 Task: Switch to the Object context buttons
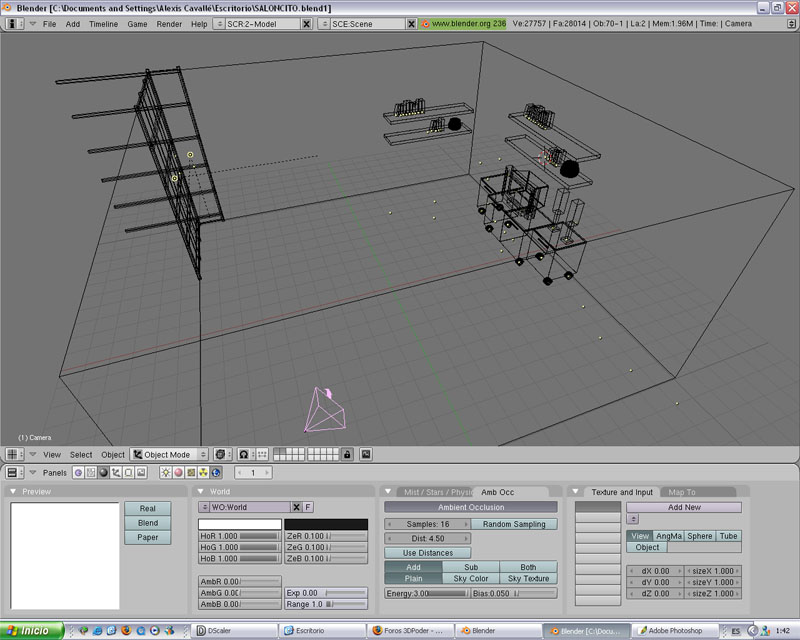click(x=116, y=473)
